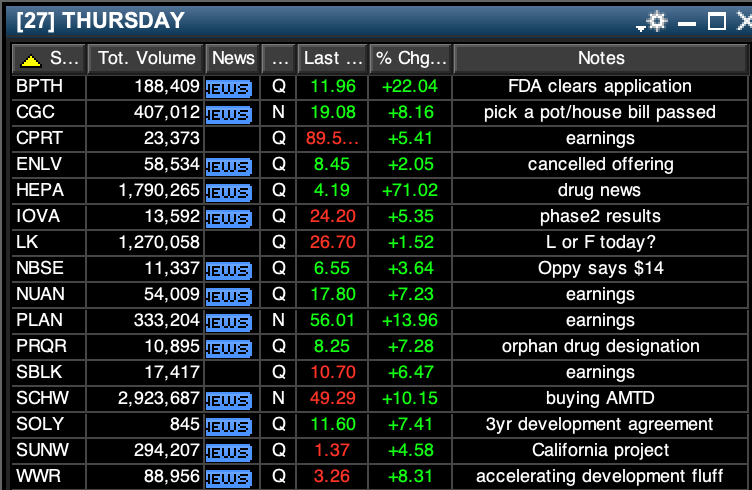752x490 pixels.
Task: Select the PRQR symbol cell
Action: click(x=48, y=346)
